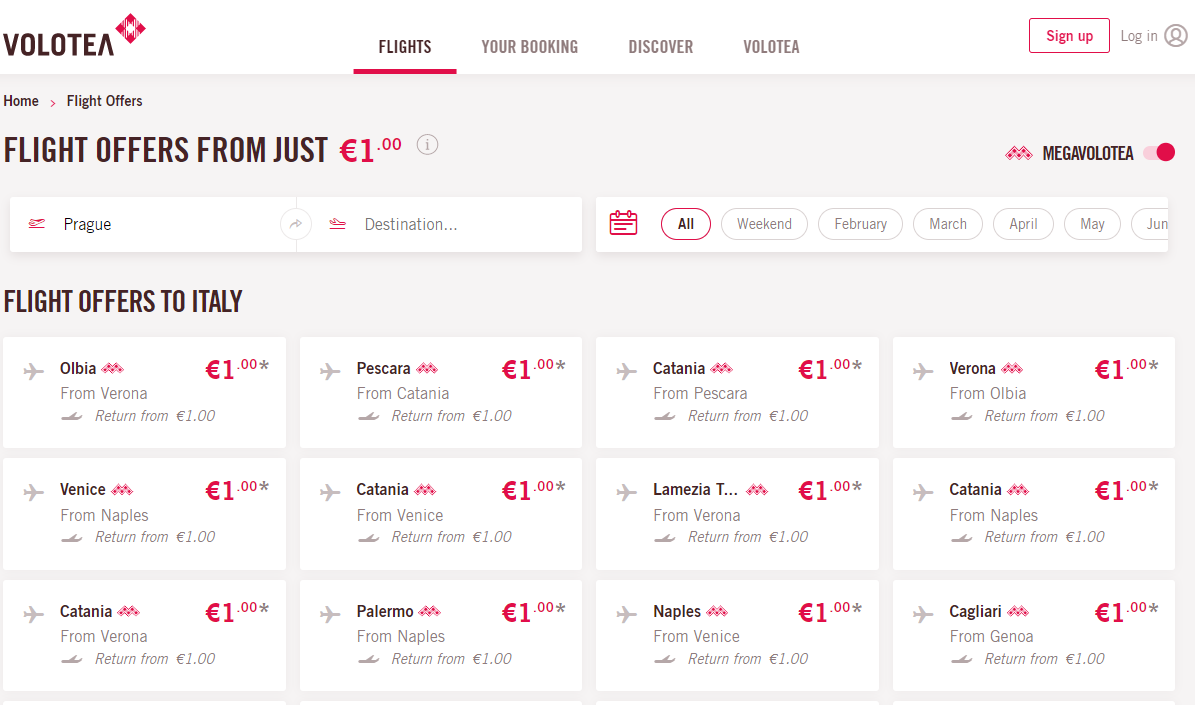Open the Flights tab
1195x705 pixels.
pyautogui.click(x=405, y=47)
